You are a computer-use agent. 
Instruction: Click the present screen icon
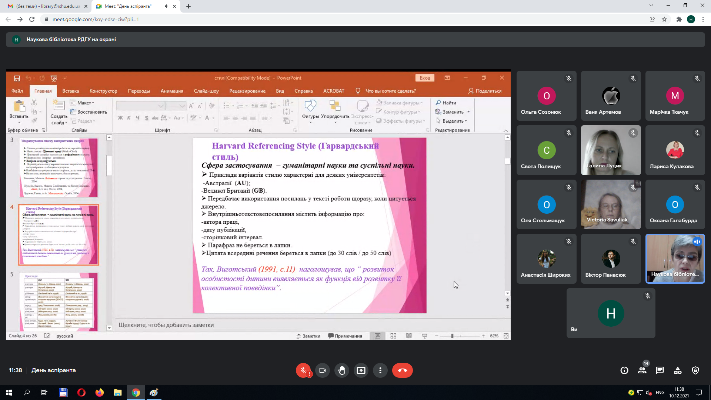click(x=362, y=369)
